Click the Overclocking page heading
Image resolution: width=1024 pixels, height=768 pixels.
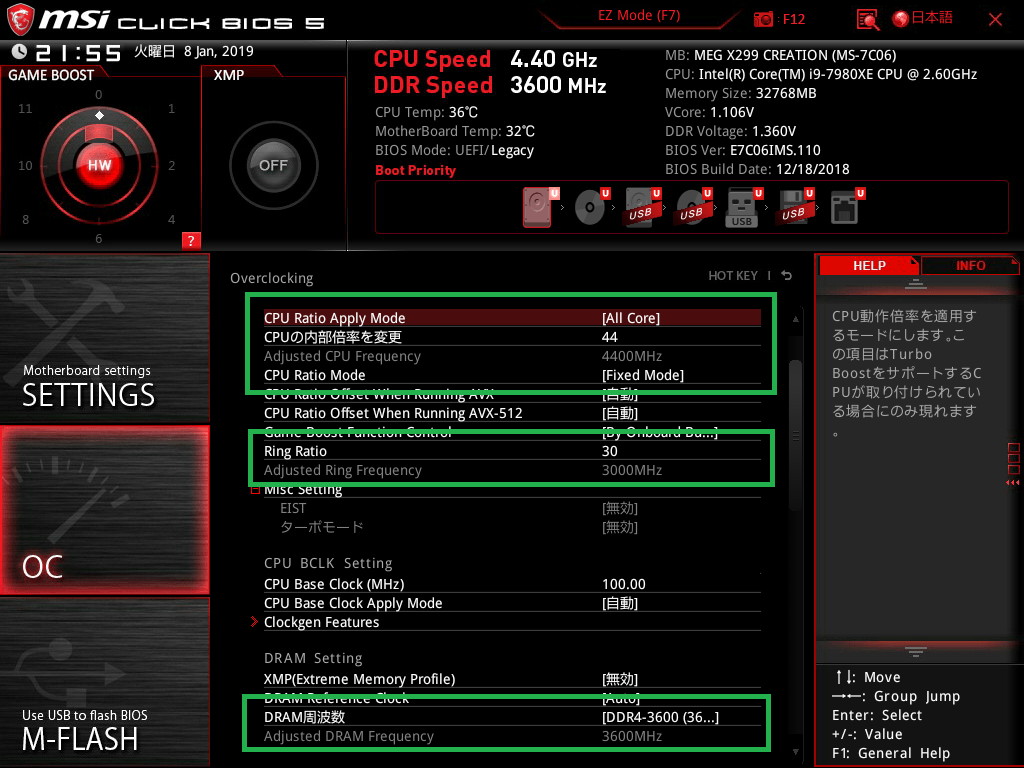(x=271, y=278)
